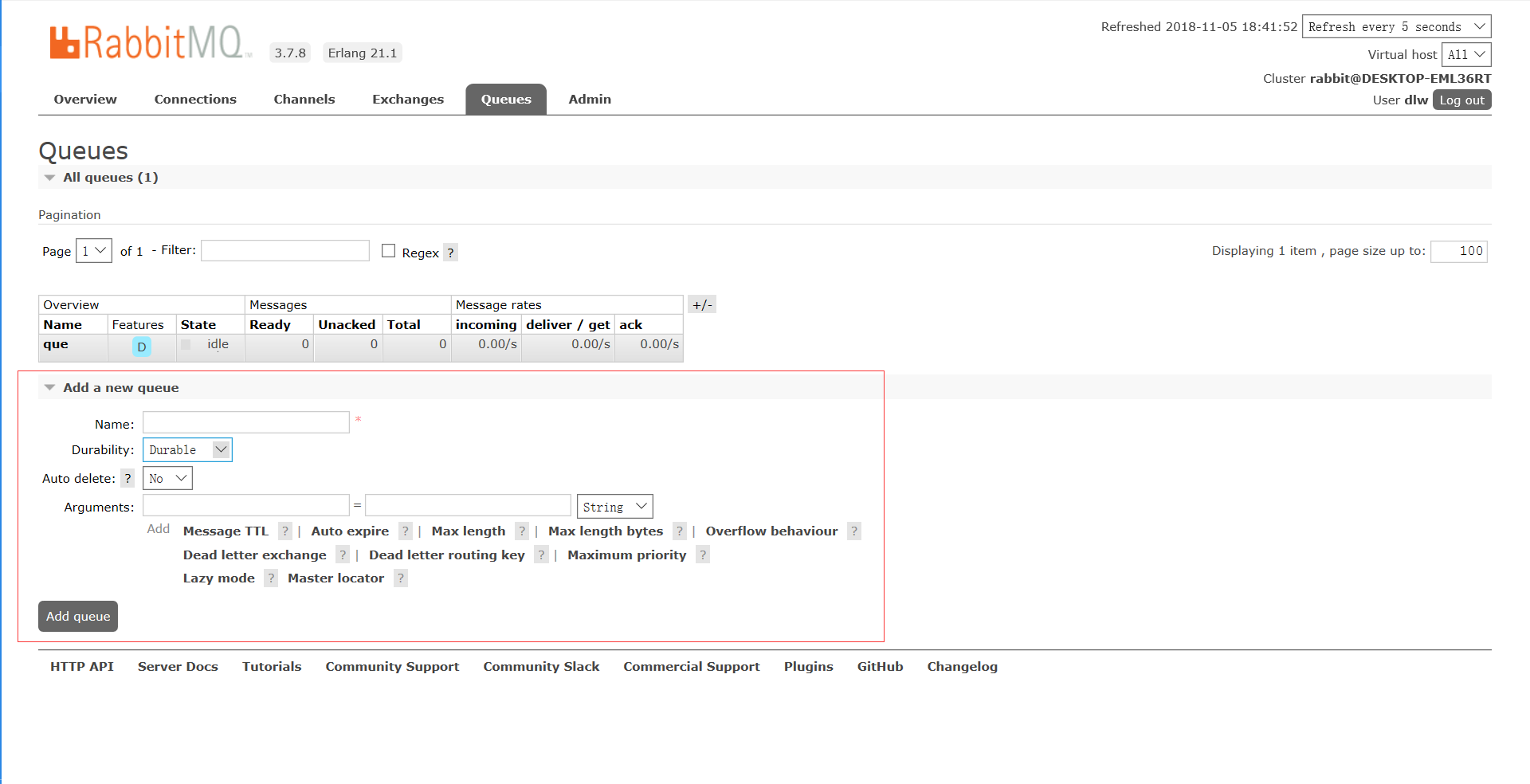Viewport: 1530px width, 784px height.
Task: Focus the Arguments key field
Action: [x=246, y=505]
